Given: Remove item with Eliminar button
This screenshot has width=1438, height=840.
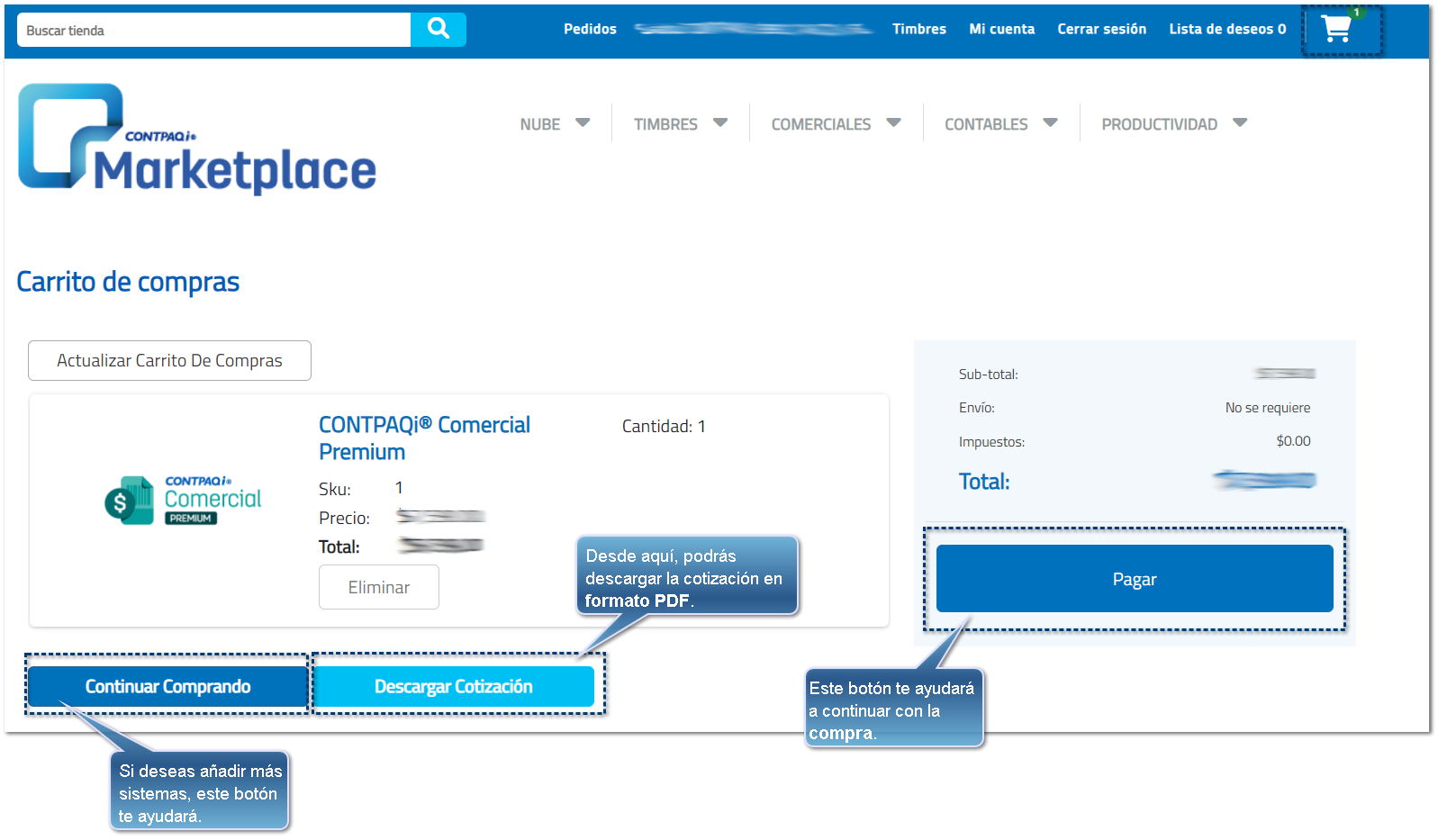Looking at the screenshot, I should (x=379, y=587).
